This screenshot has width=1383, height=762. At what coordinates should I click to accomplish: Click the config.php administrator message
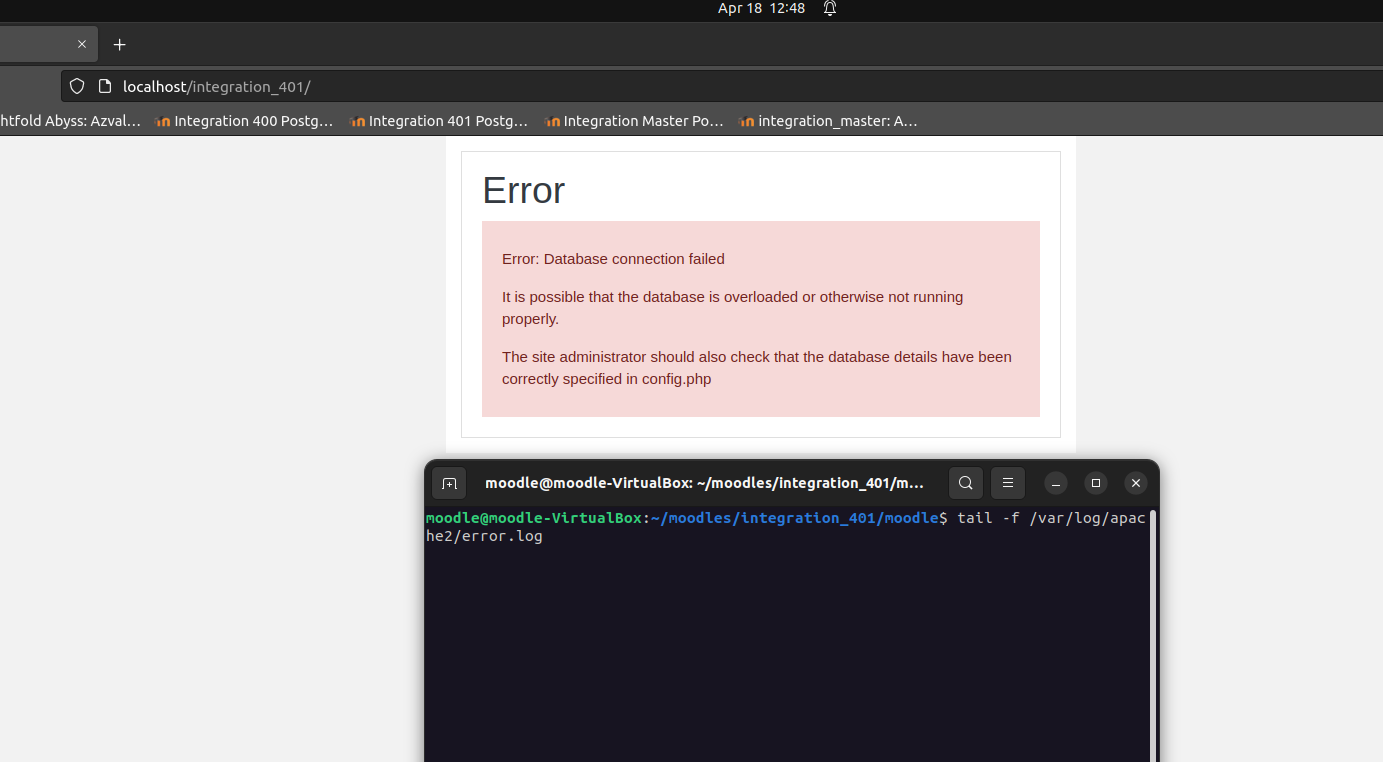(757, 368)
